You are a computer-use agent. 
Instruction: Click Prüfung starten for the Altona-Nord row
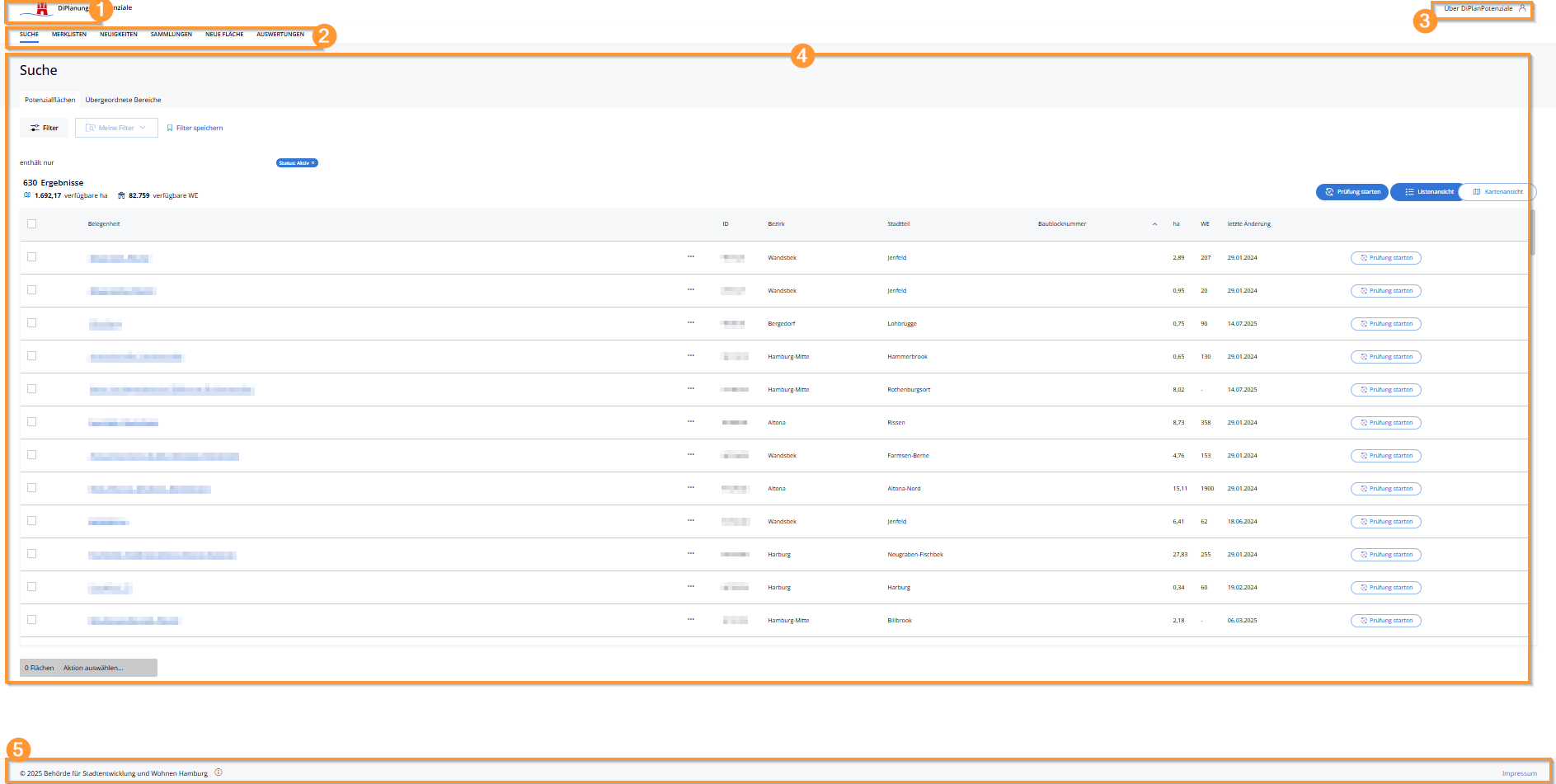coord(1385,489)
